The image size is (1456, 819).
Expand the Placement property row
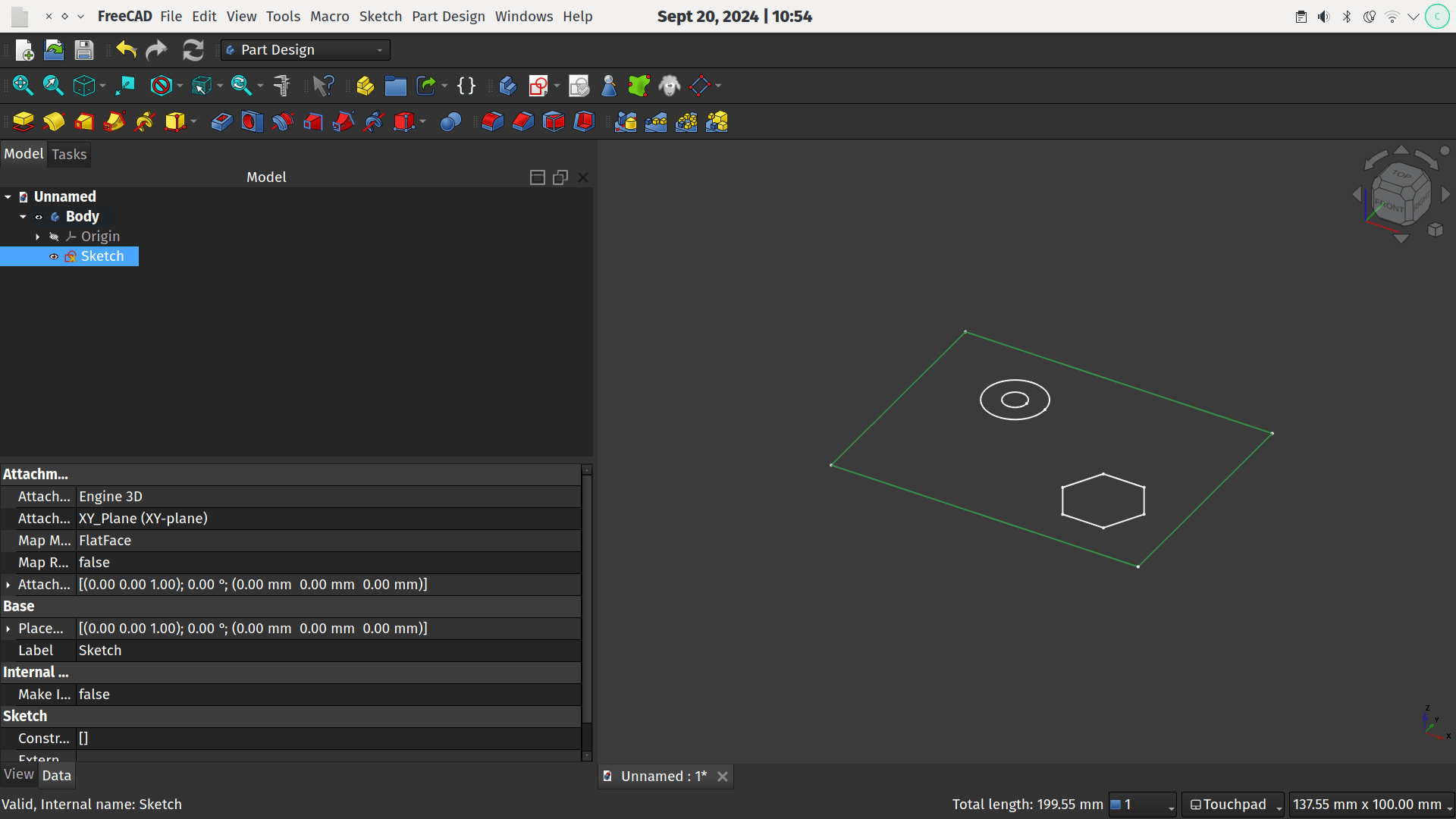(8, 629)
